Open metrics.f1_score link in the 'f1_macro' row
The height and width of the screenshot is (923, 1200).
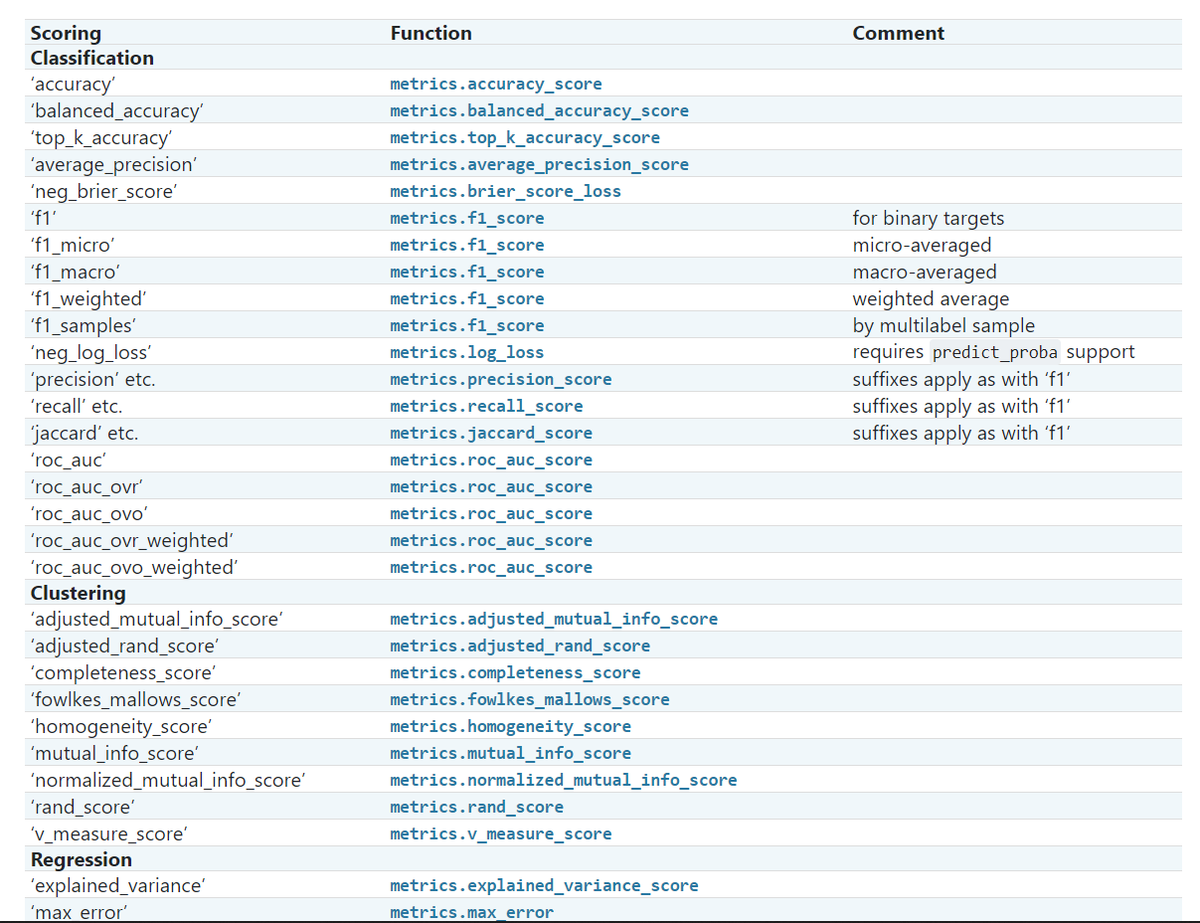tap(467, 272)
